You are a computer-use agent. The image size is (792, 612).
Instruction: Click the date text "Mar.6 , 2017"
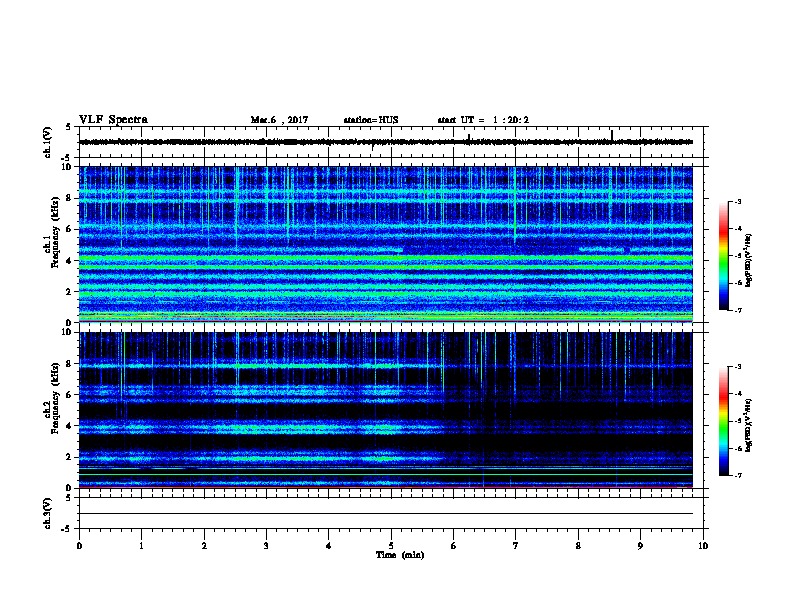point(279,120)
